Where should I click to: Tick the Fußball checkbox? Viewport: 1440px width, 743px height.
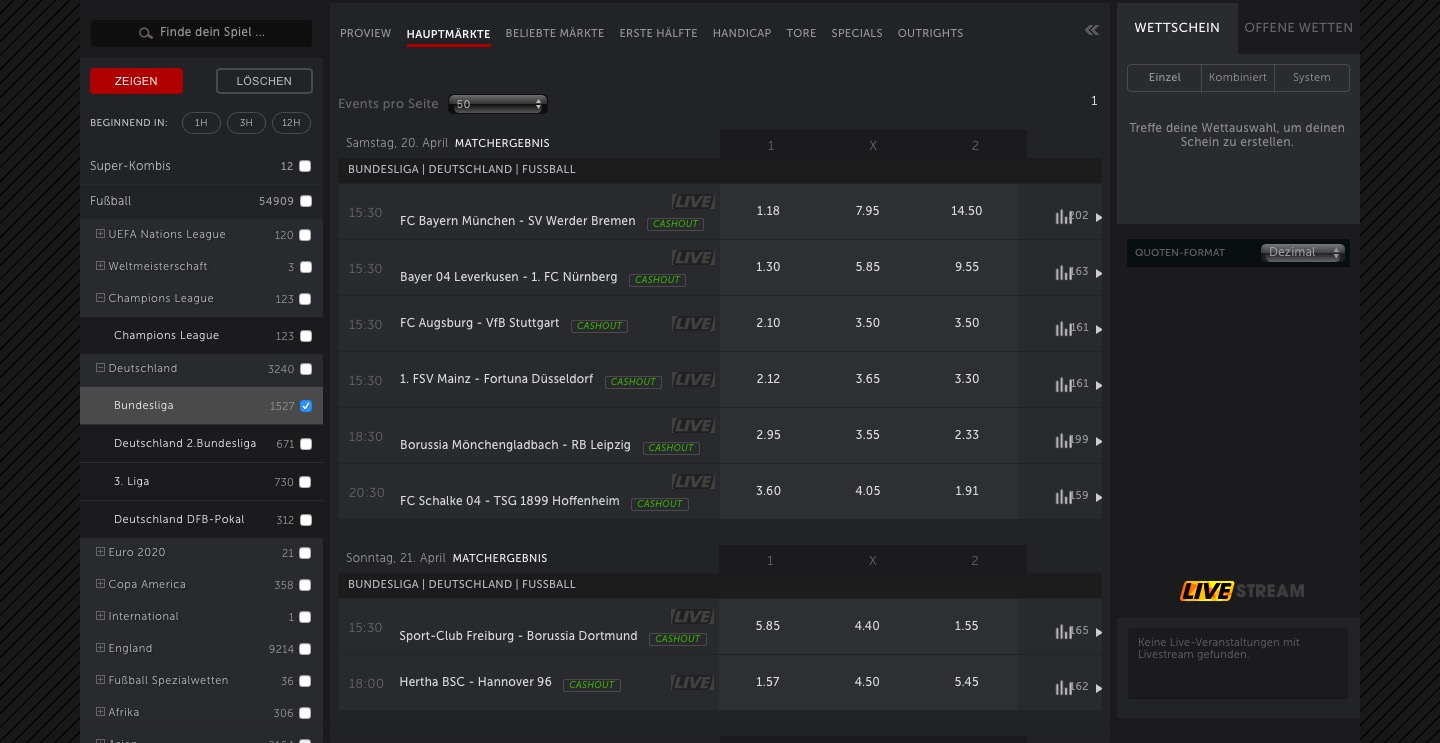306,201
